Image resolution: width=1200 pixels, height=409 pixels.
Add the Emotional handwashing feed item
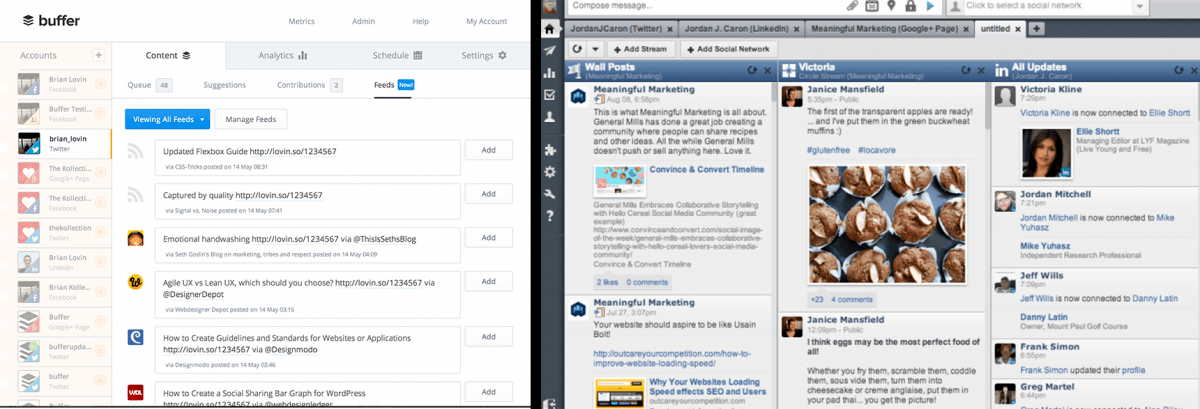point(489,238)
